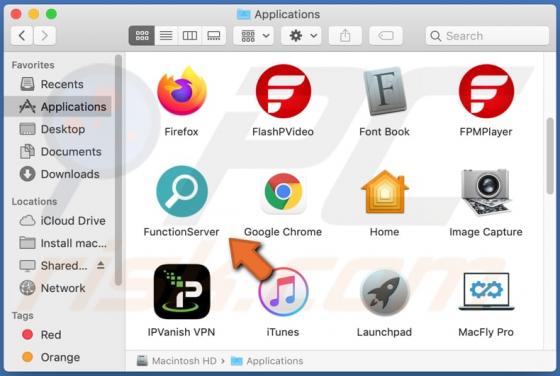
Task: Select Applications in the sidebar
Action: 59,106
